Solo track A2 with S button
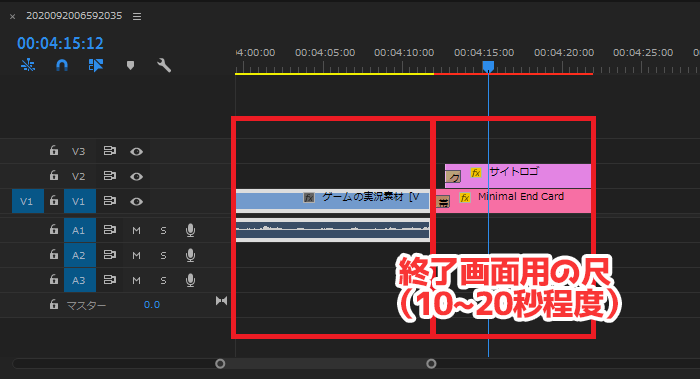Screen dimensions: 700x379 tap(163, 255)
